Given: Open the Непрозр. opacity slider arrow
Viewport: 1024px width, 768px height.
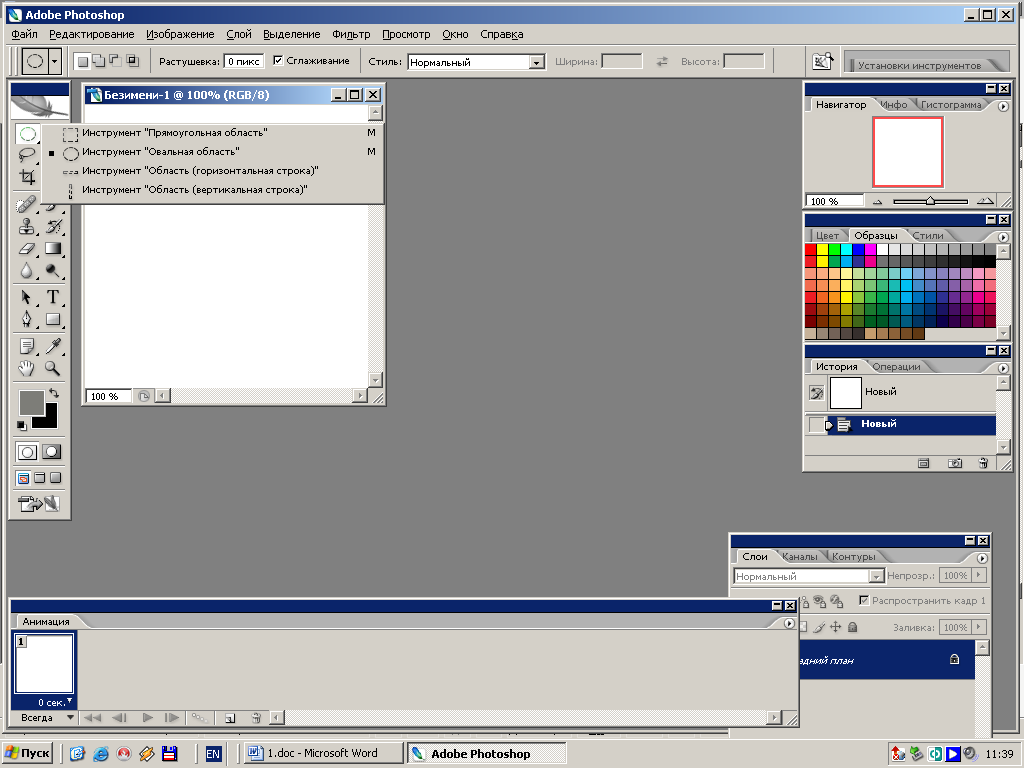Looking at the screenshot, I should pyautogui.click(x=978, y=575).
